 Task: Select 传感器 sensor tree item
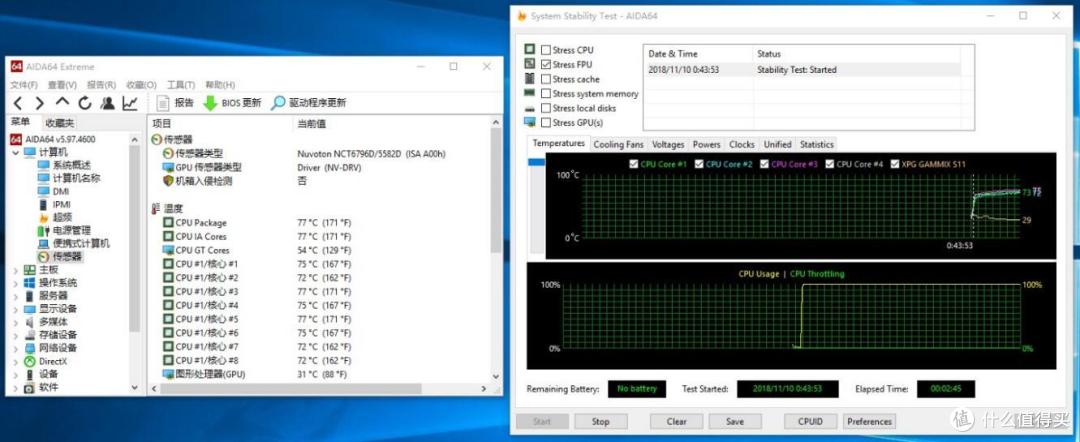60,257
